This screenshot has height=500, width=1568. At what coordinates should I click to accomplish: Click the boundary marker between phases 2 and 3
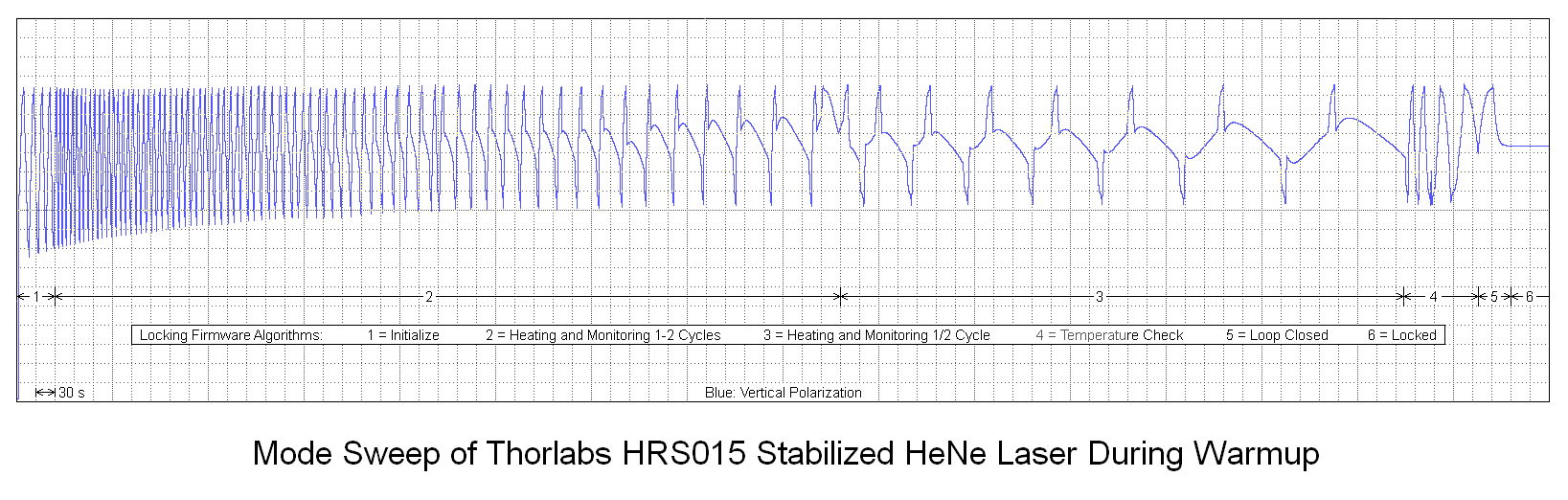pos(840,297)
